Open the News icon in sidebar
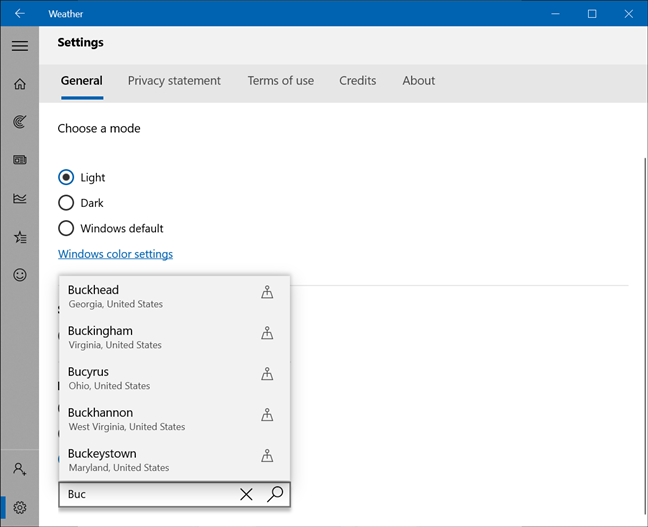Image resolution: width=648 pixels, height=527 pixels. click(19, 160)
